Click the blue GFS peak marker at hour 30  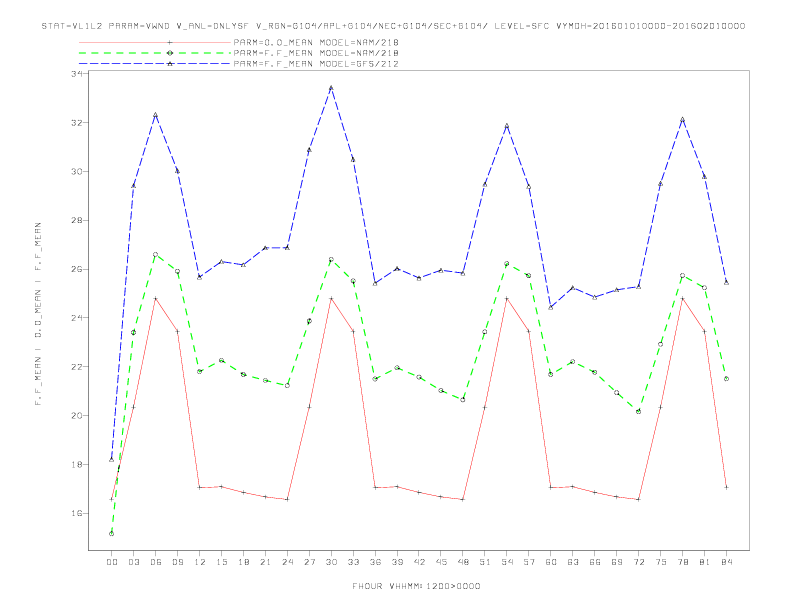tap(331, 88)
